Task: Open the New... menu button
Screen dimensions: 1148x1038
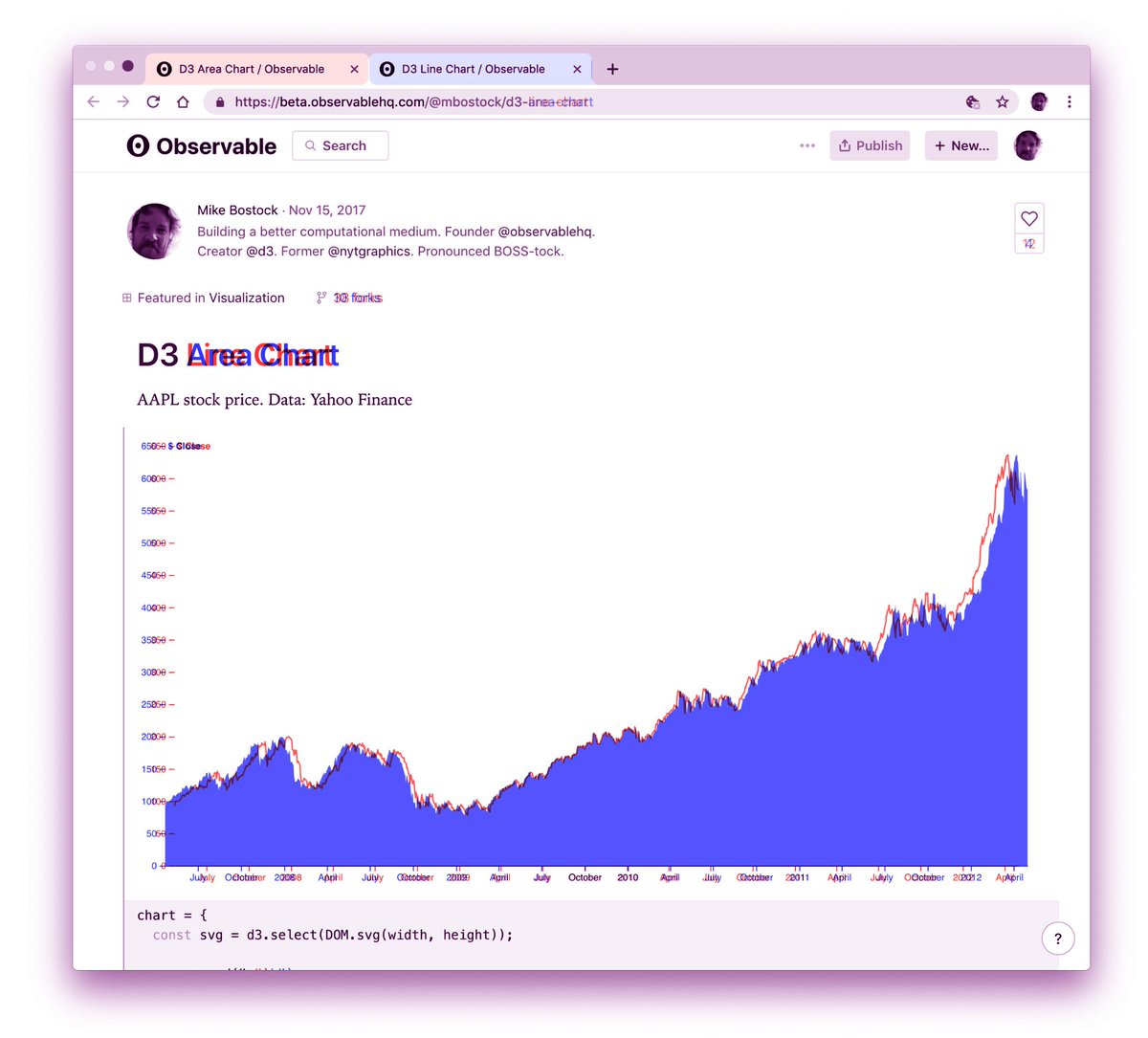Action: click(x=961, y=145)
